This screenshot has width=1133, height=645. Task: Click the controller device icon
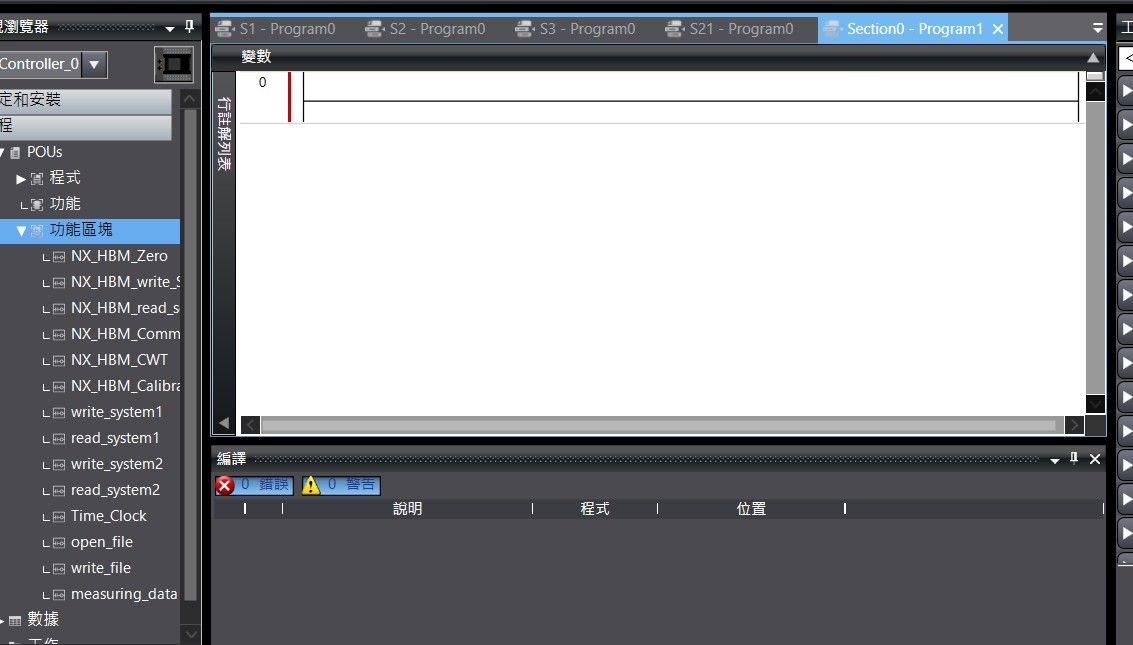(x=173, y=65)
